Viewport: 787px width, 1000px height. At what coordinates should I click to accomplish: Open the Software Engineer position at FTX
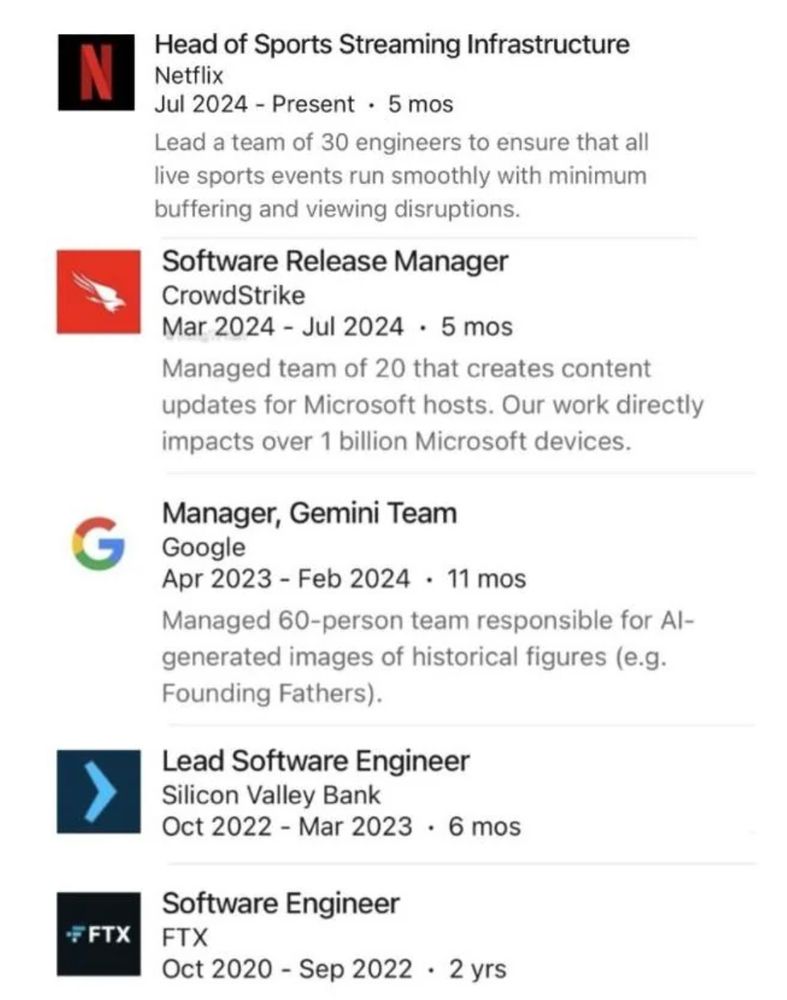[281, 904]
